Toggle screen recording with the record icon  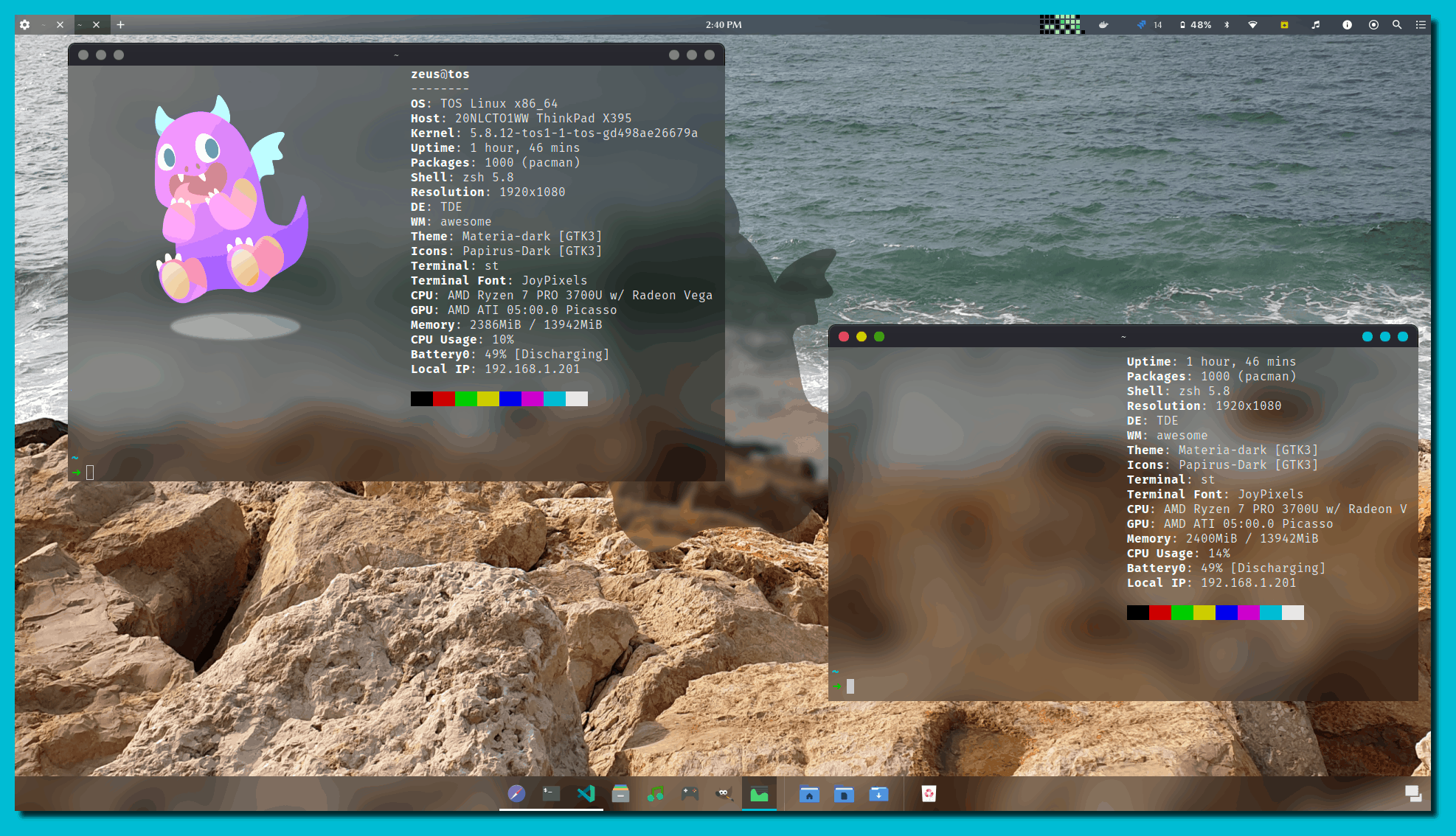1373,24
